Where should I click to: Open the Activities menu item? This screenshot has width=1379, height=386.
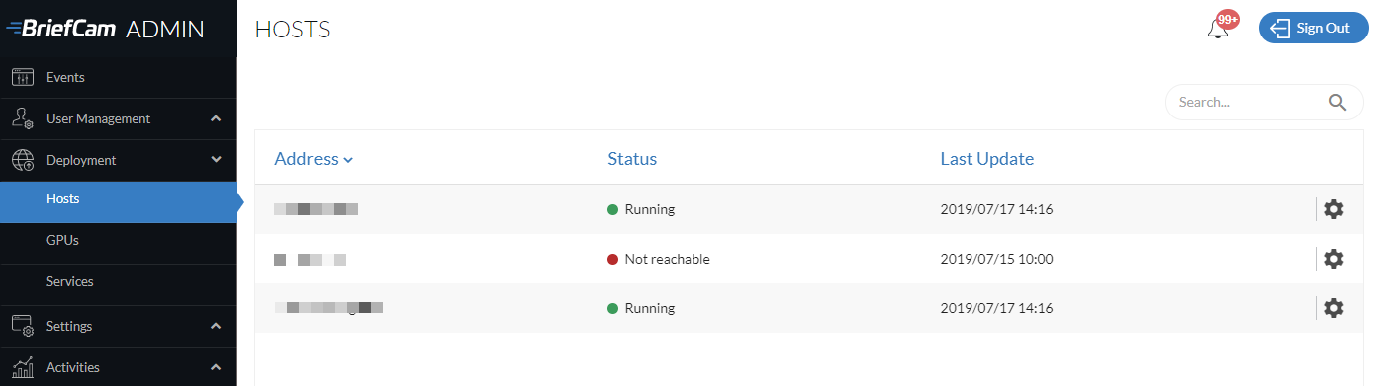coord(118,367)
